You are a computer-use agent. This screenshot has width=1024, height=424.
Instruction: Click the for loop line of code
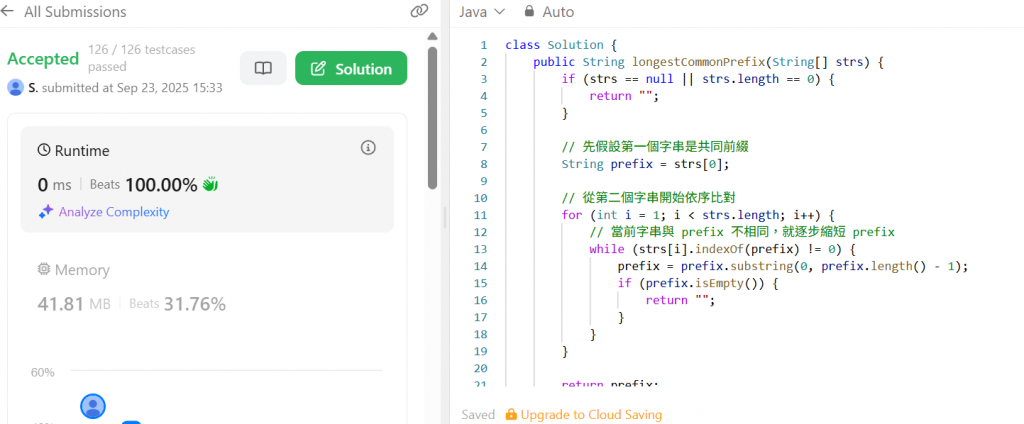click(698, 215)
